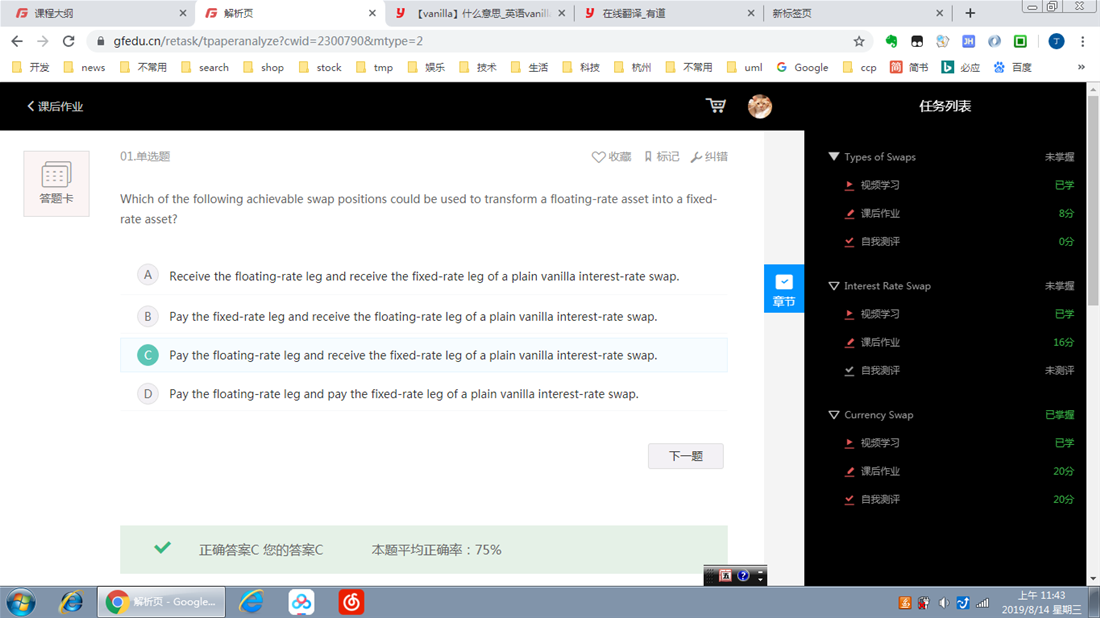The image size is (1100, 618).
Task: Switch to the 解析页 browser tab
Action: click(288, 13)
